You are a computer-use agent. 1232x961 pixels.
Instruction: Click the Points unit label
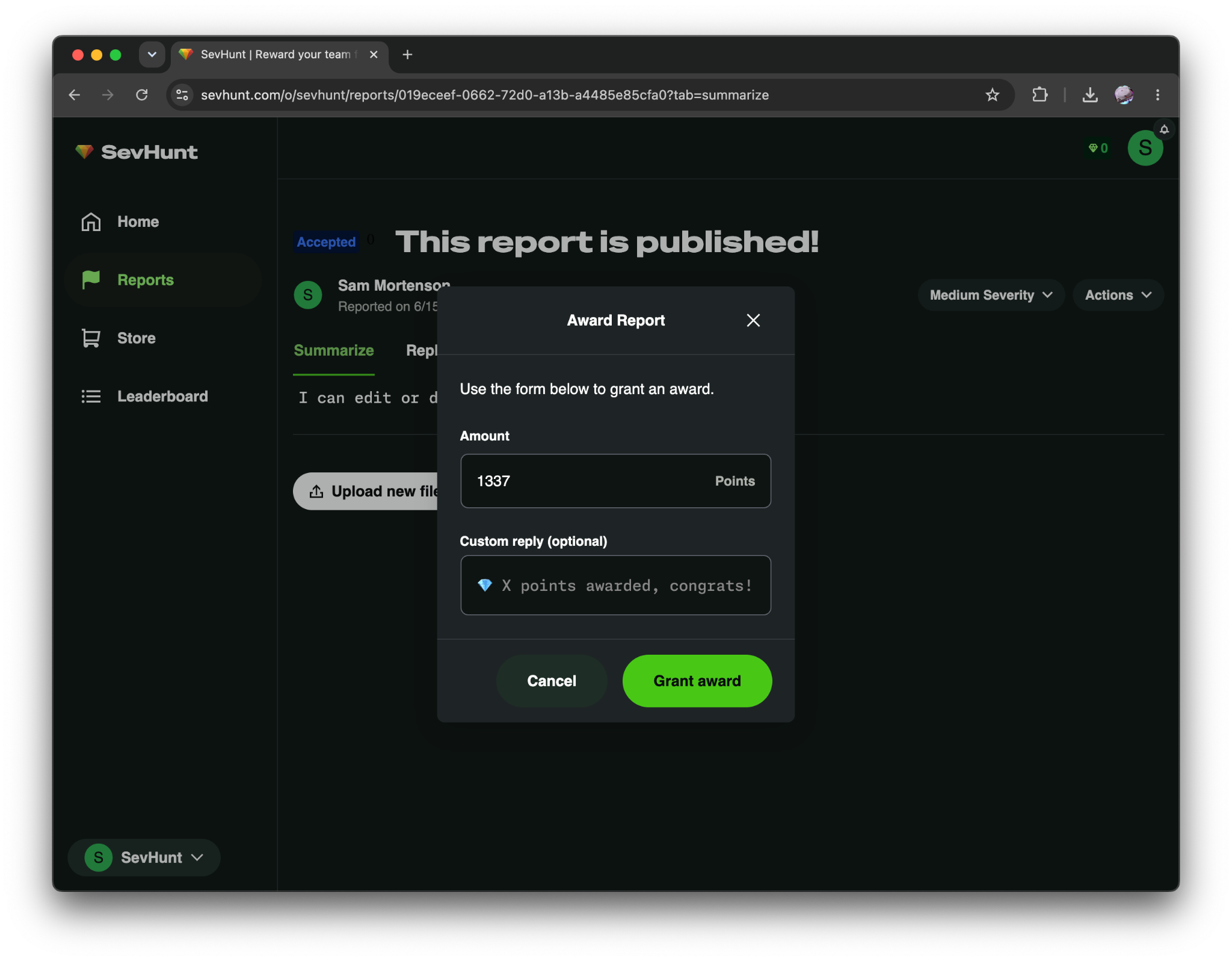[735, 481]
